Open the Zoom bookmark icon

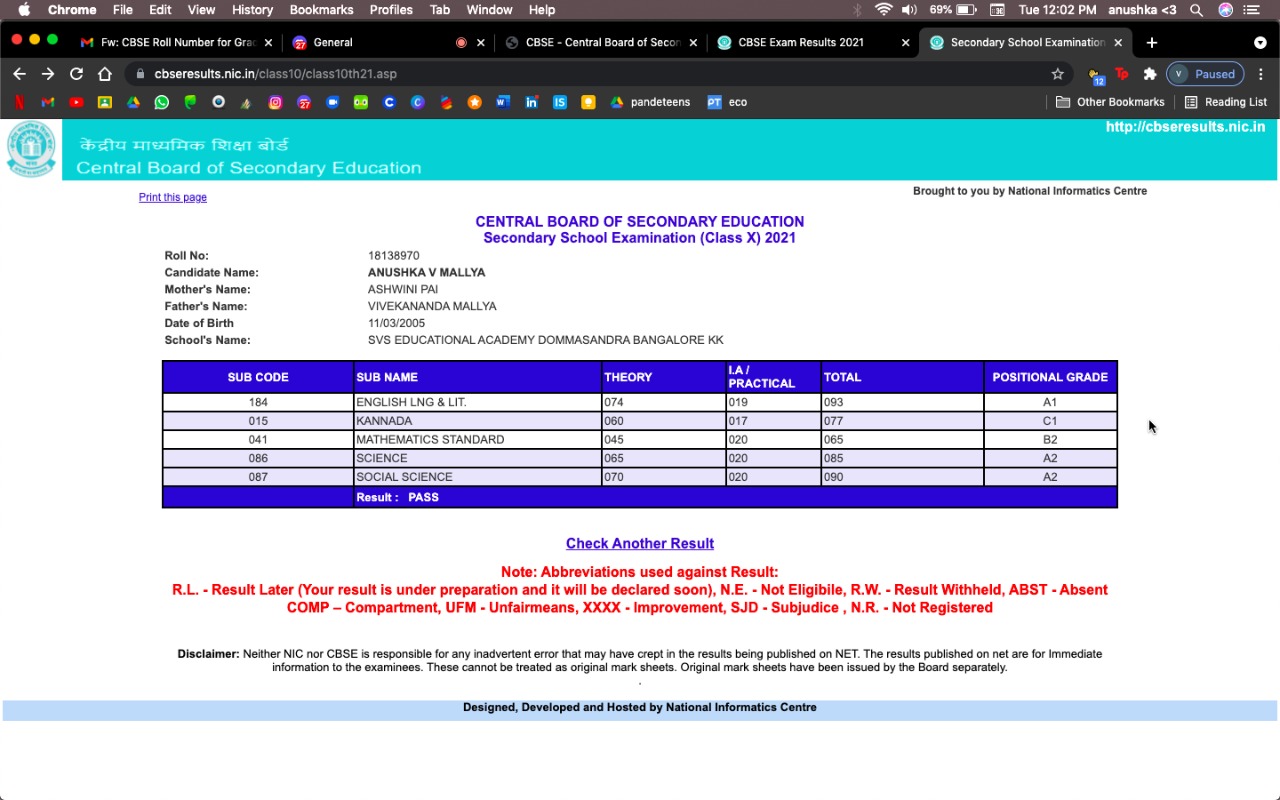point(332,102)
